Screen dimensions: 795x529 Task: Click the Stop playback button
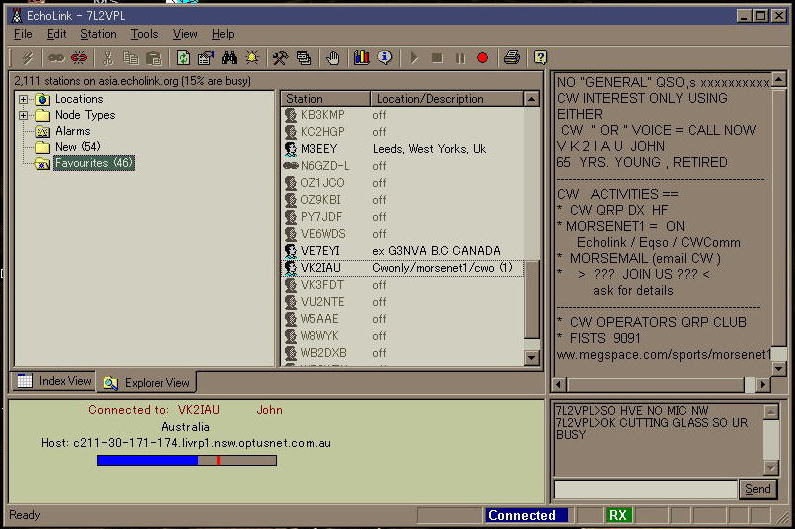[437, 58]
